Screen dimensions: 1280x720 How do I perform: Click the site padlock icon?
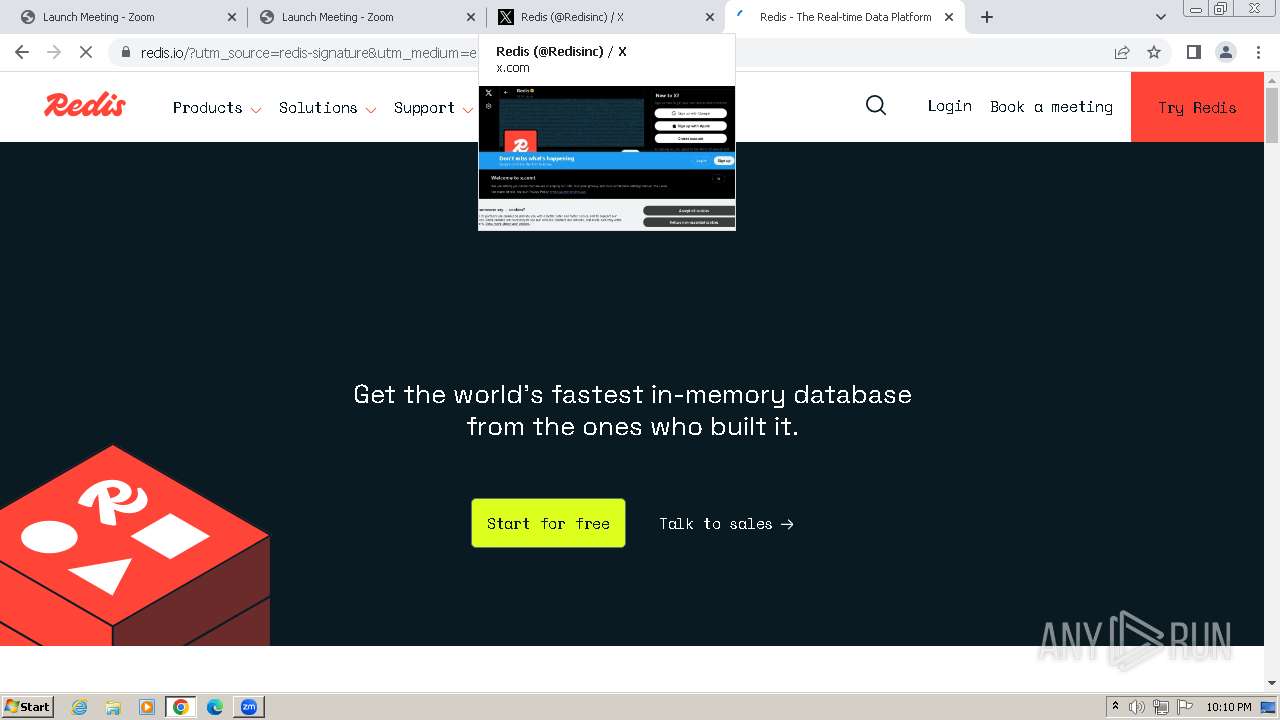[x=124, y=52]
